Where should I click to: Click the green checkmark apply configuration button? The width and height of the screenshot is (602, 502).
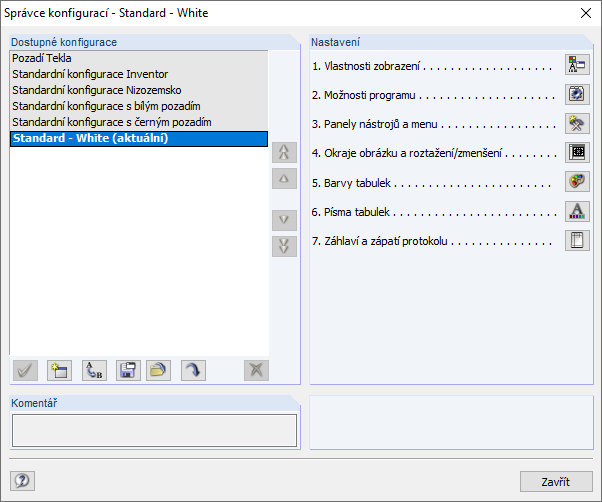(x=25, y=370)
